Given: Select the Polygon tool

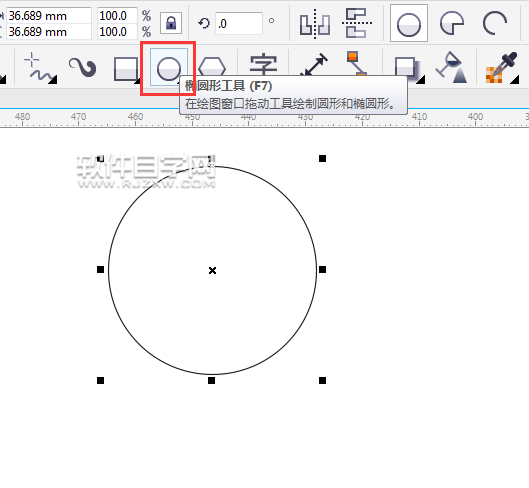Looking at the screenshot, I should coord(212,66).
